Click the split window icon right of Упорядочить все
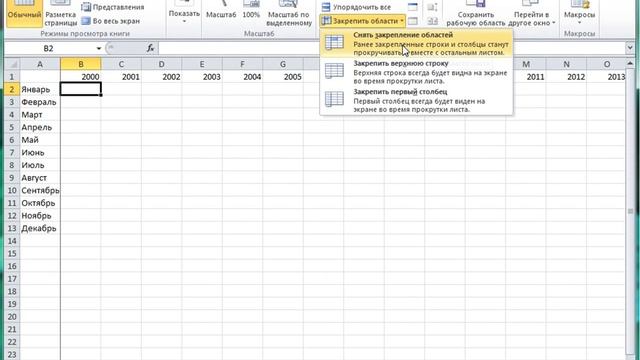 coord(413,7)
